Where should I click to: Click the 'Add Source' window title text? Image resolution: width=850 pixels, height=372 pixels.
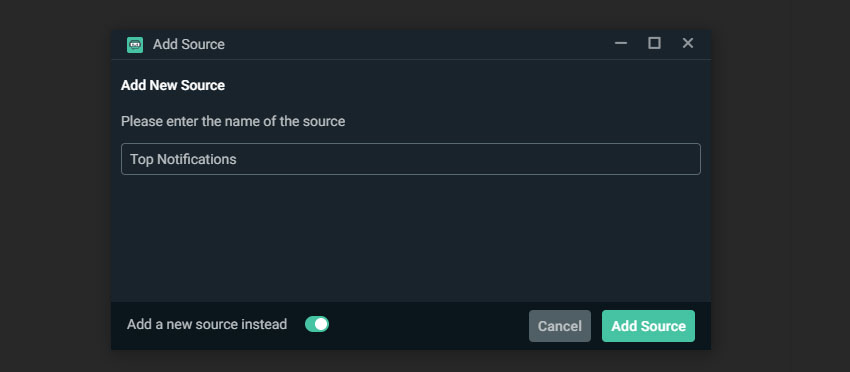click(x=189, y=44)
